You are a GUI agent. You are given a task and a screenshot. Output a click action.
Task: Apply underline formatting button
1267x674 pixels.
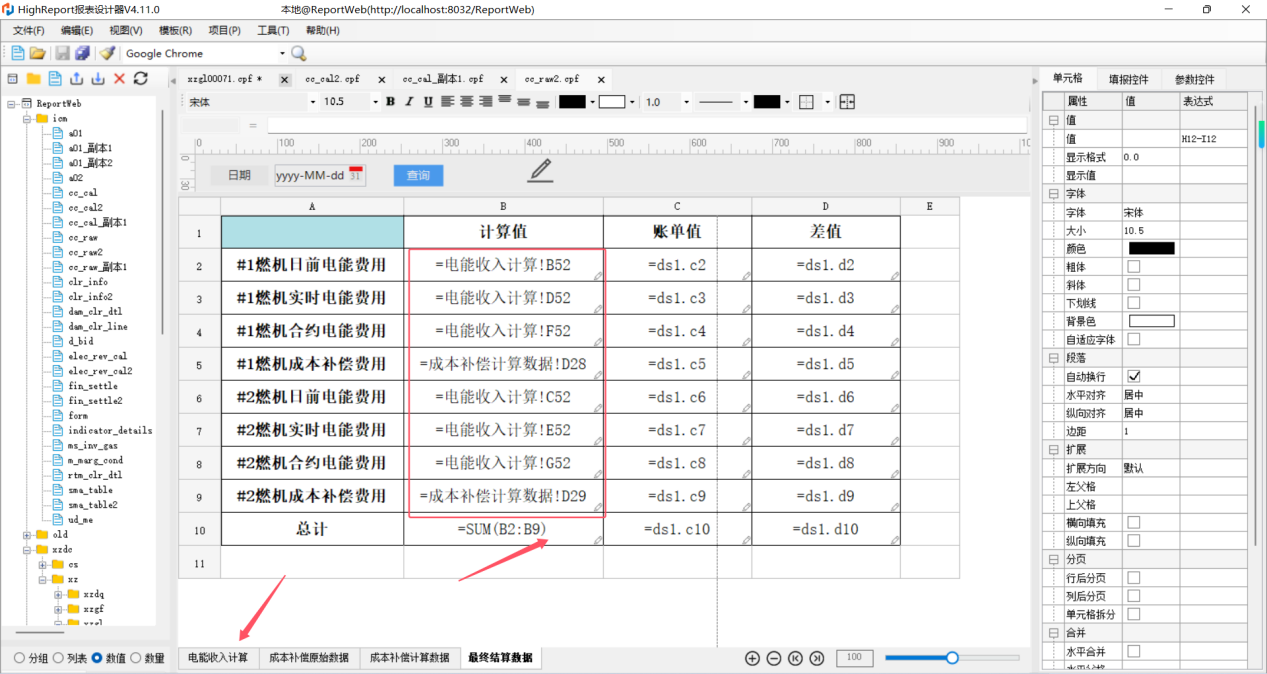[428, 102]
